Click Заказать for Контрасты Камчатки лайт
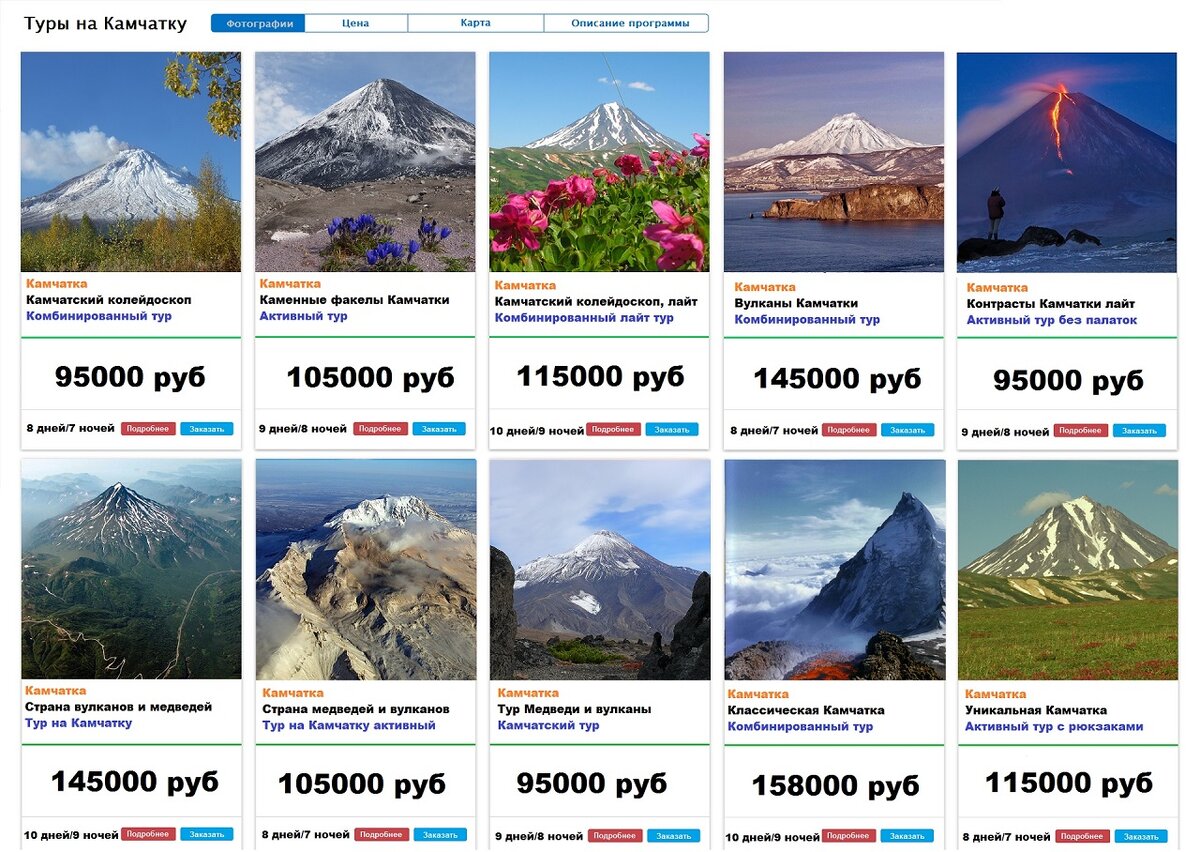1200x852 pixels. point(1139,431)
